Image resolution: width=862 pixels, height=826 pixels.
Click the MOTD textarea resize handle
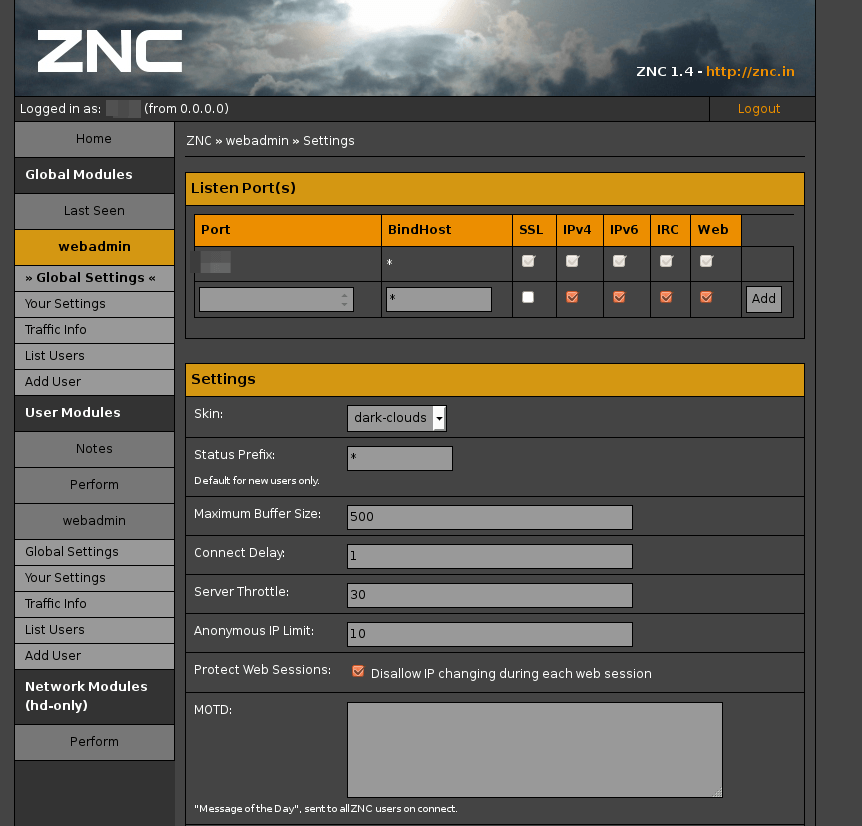tap(717, 792)
